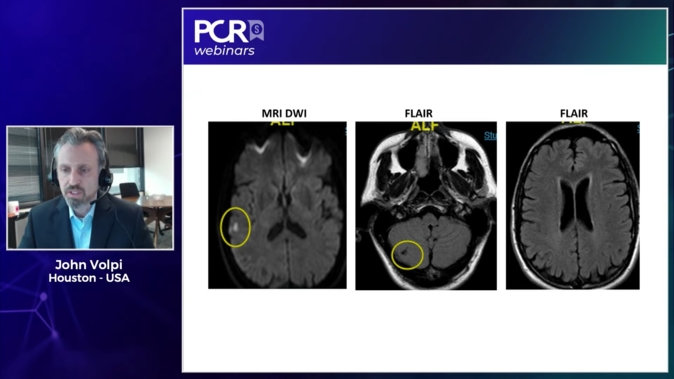
Task: Click the partial "Stu" link on the middle scan
Action: pos(490,136)
